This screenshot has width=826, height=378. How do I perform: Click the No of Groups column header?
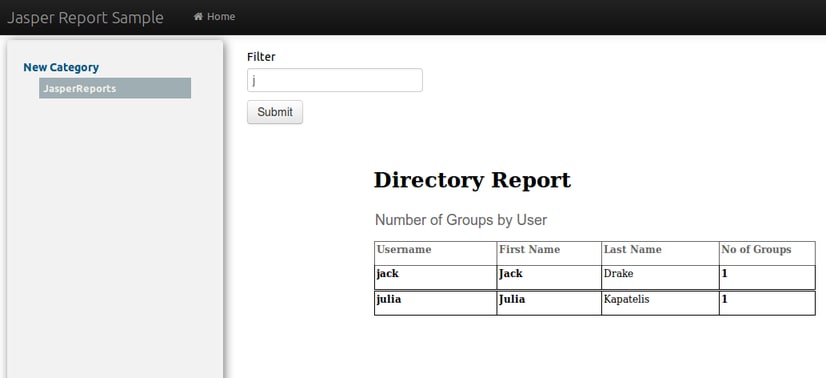pos(767,253)
